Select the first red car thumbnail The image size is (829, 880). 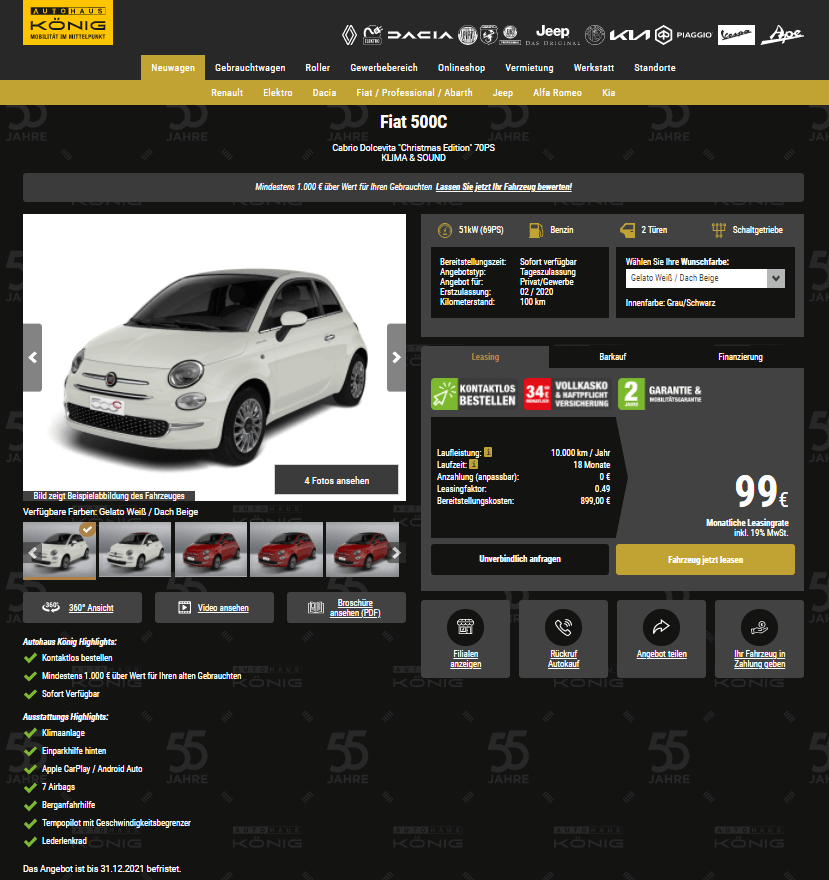point(211,549)
